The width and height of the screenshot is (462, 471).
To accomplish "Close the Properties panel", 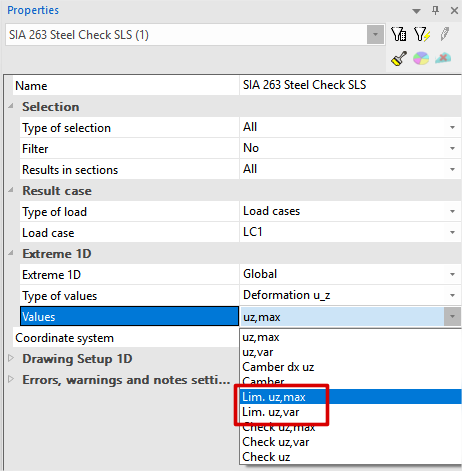I will [x=454, y=11].
